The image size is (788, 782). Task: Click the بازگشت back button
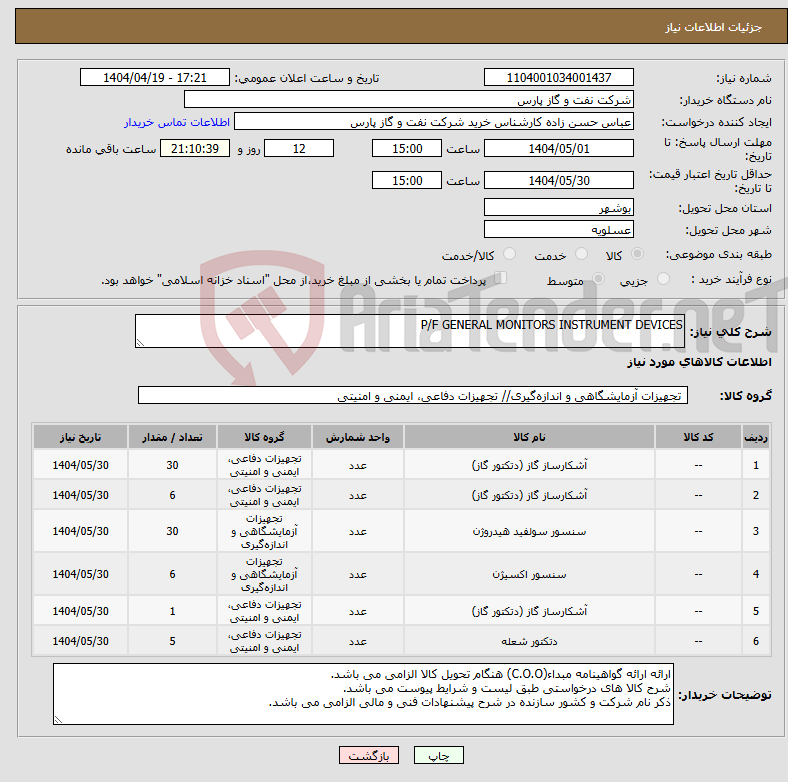369,755
